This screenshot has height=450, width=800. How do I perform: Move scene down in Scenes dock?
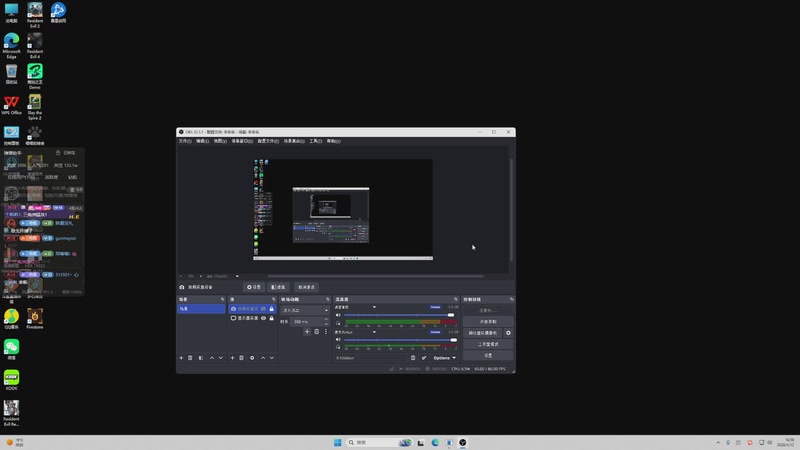pos(220,358)
